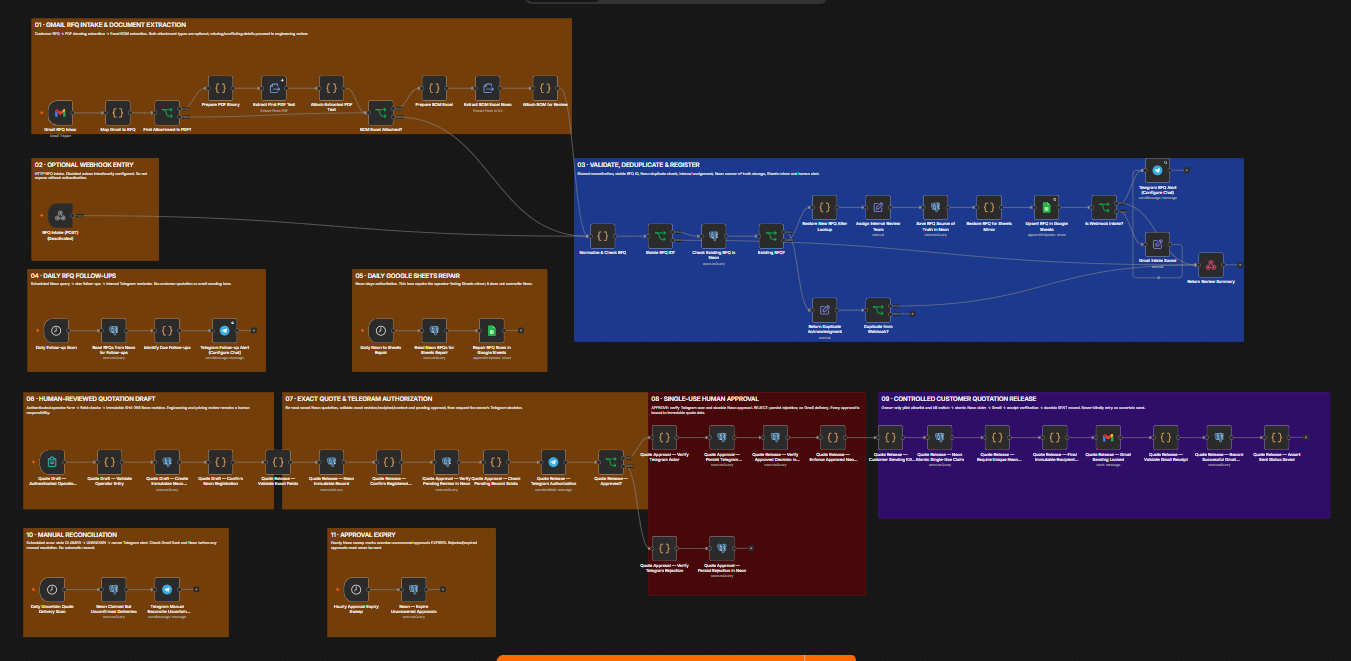Image resolution: width=1351 pixels, height=661 pixels.
Task: Open the Stable RFQ ID? if node
Action: 658,236
